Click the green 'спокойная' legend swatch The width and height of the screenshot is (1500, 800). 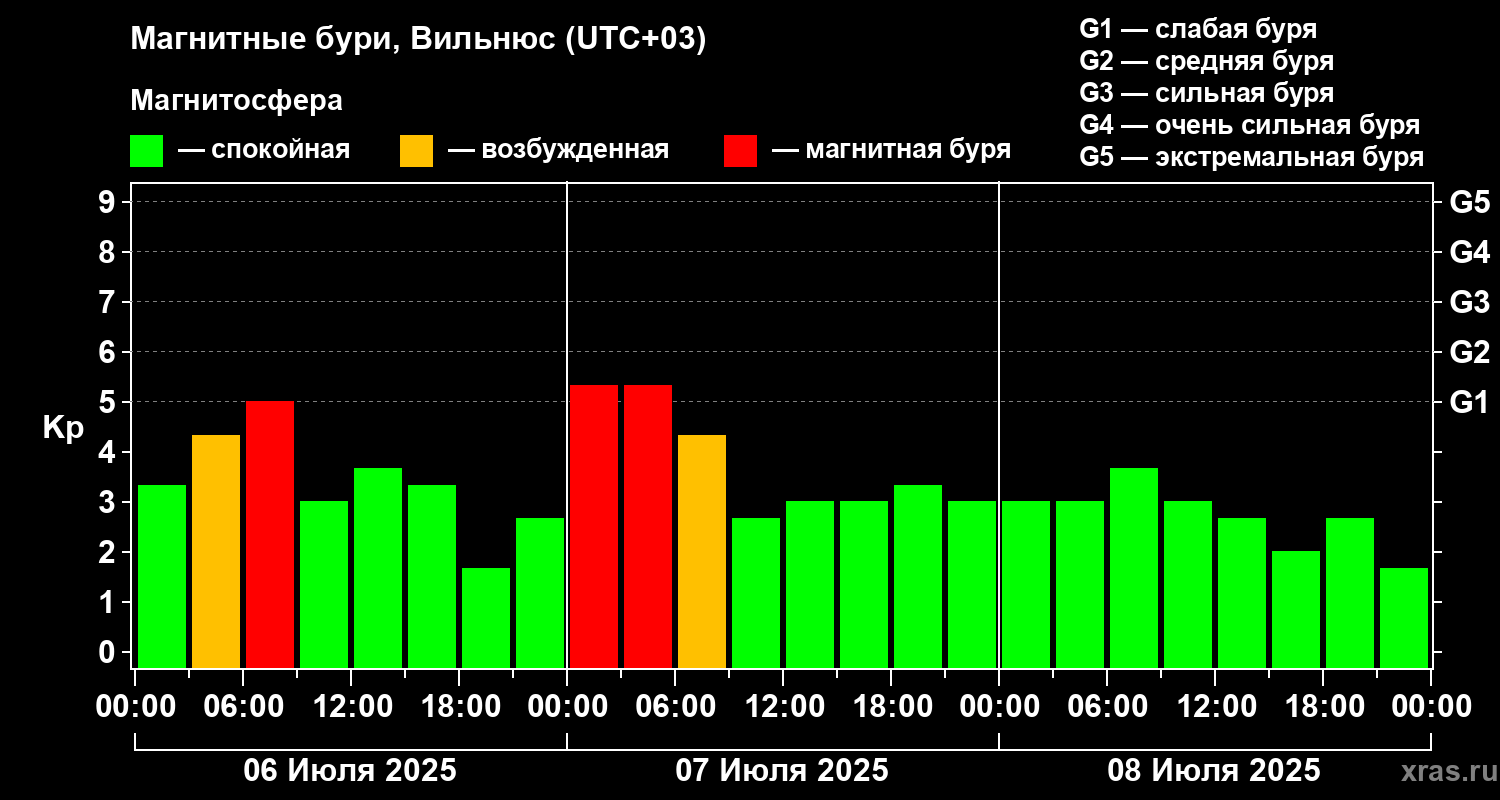click(147, 151)
